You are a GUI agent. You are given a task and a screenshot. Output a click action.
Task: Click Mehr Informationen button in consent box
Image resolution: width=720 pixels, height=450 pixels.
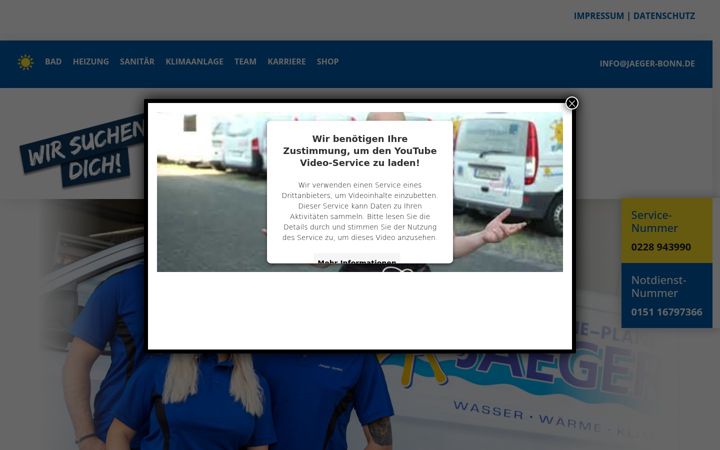click(357, 259)
